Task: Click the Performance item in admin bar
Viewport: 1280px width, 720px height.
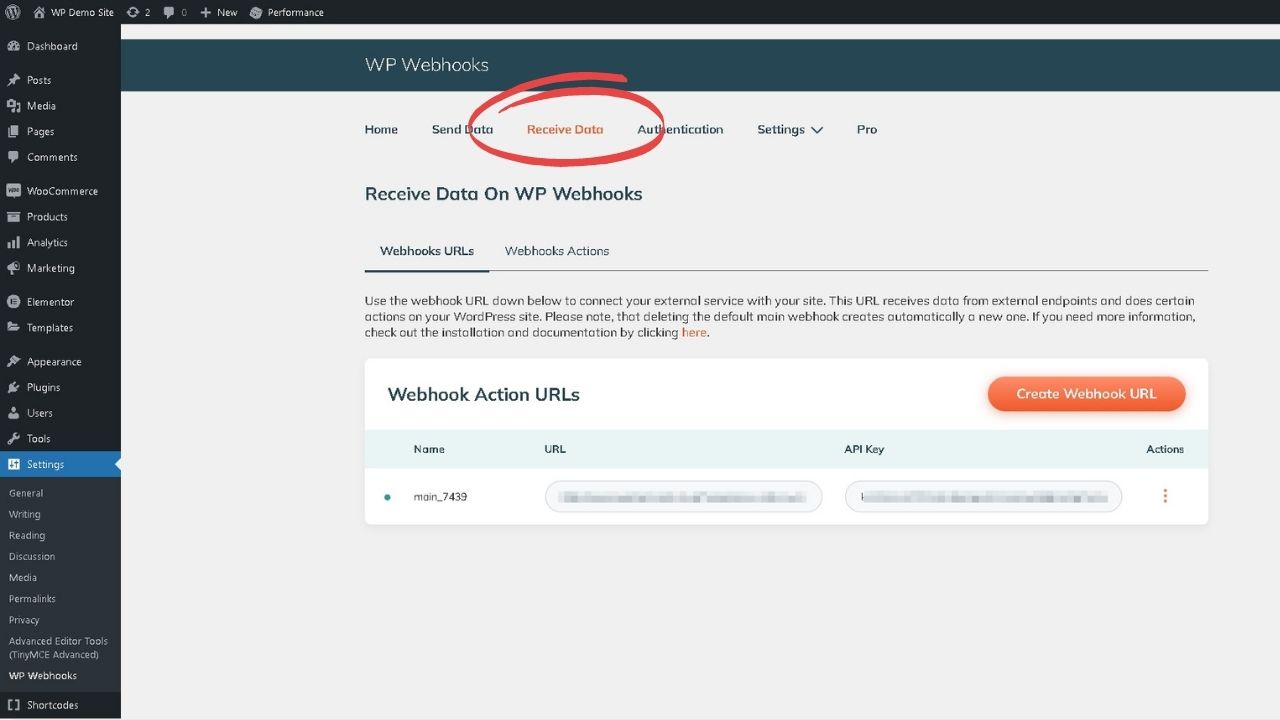Action: tap(286, 12)
